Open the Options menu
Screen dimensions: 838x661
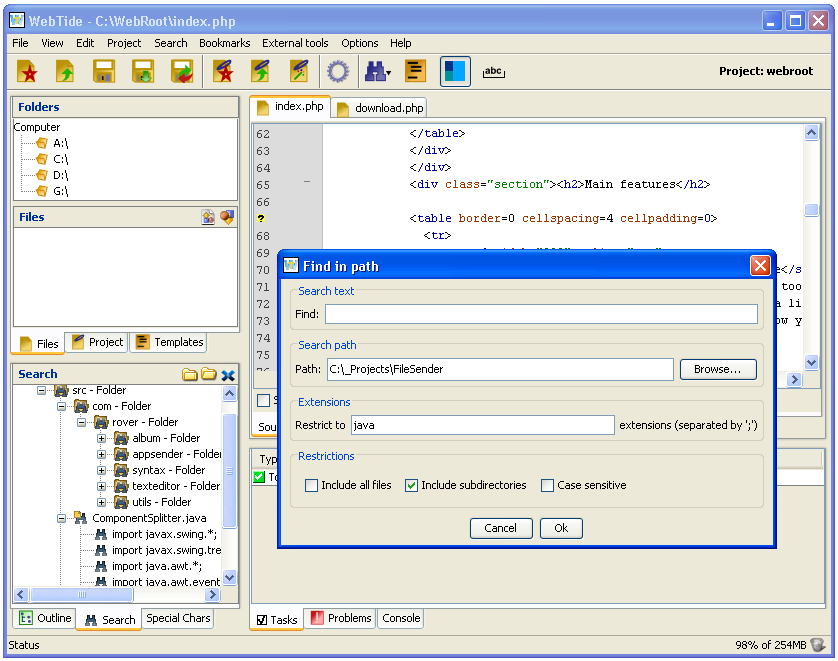coord(360,43)
